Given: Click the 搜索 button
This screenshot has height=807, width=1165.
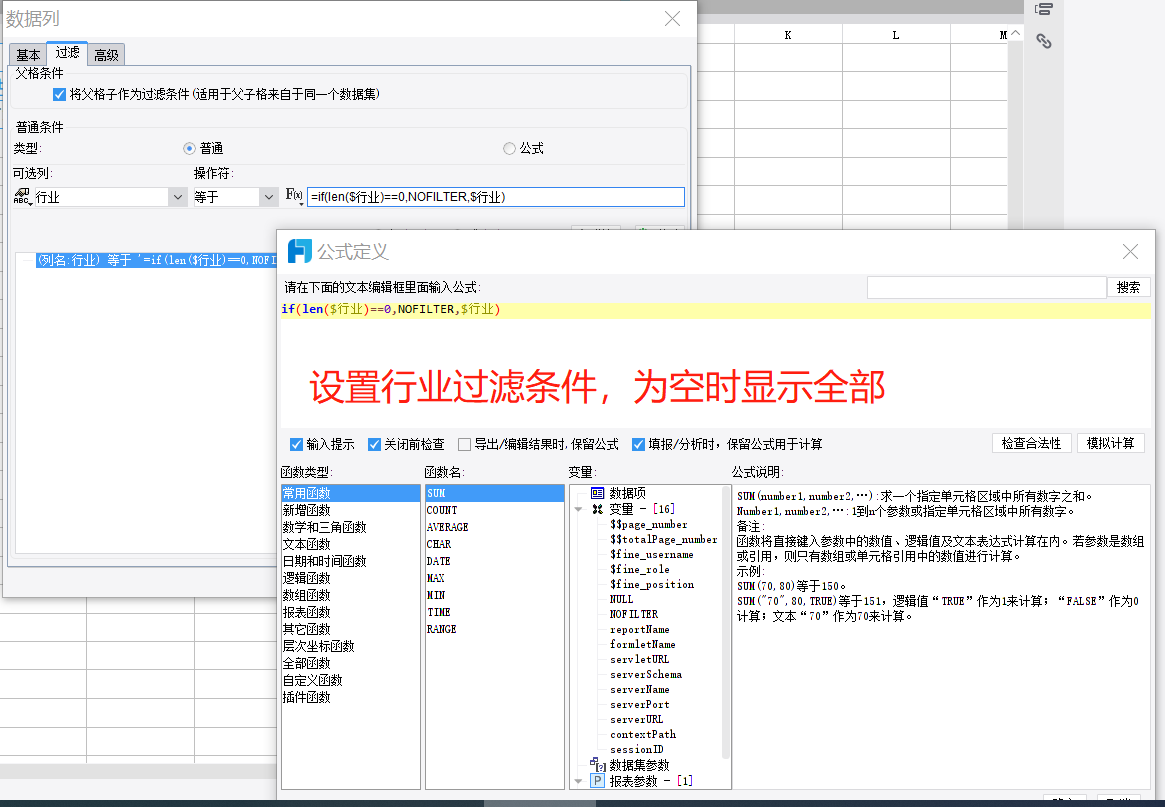Looking at the screenshot, I should tap(1129, 288).
